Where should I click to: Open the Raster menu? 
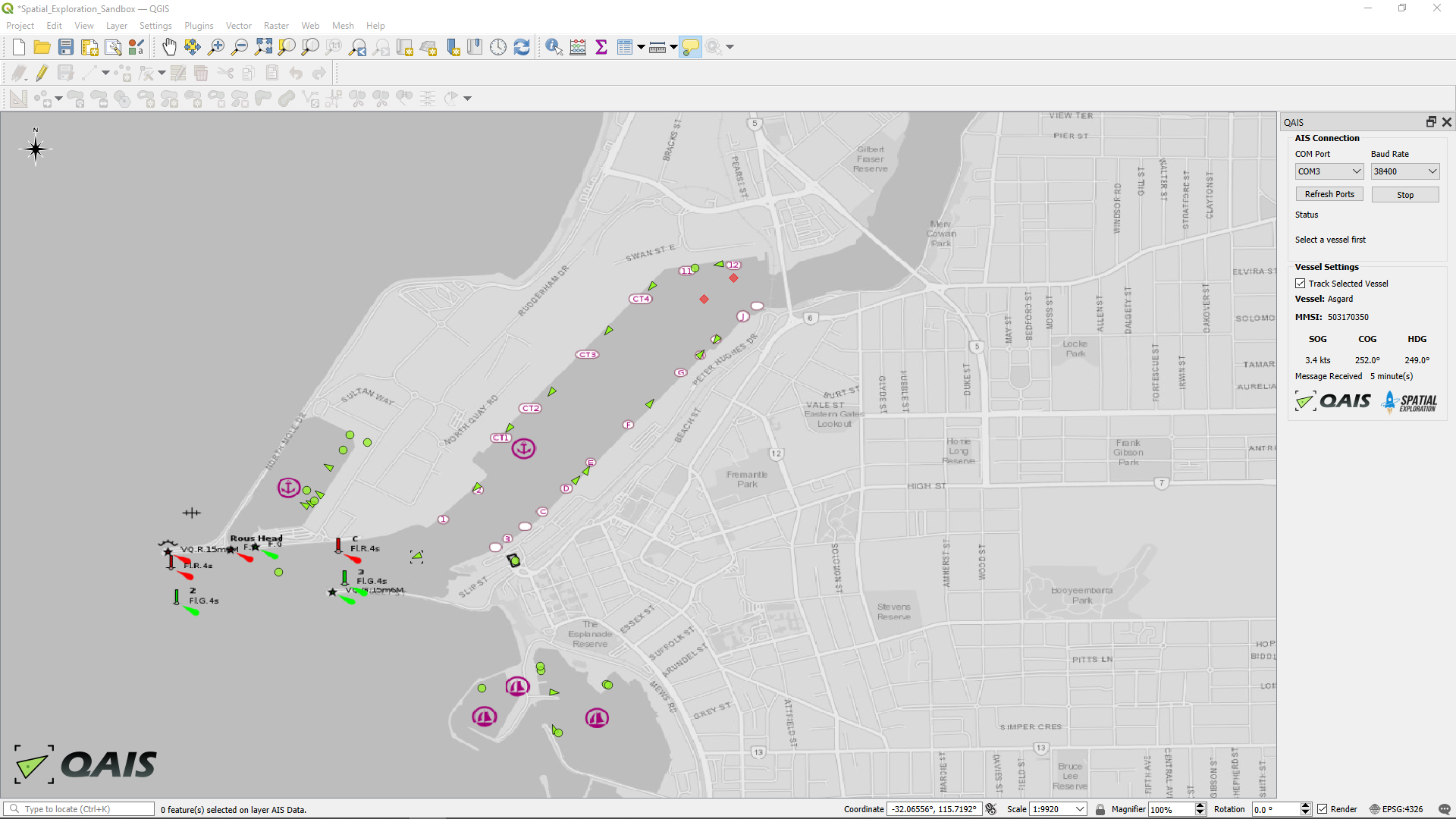click(276, 26)
